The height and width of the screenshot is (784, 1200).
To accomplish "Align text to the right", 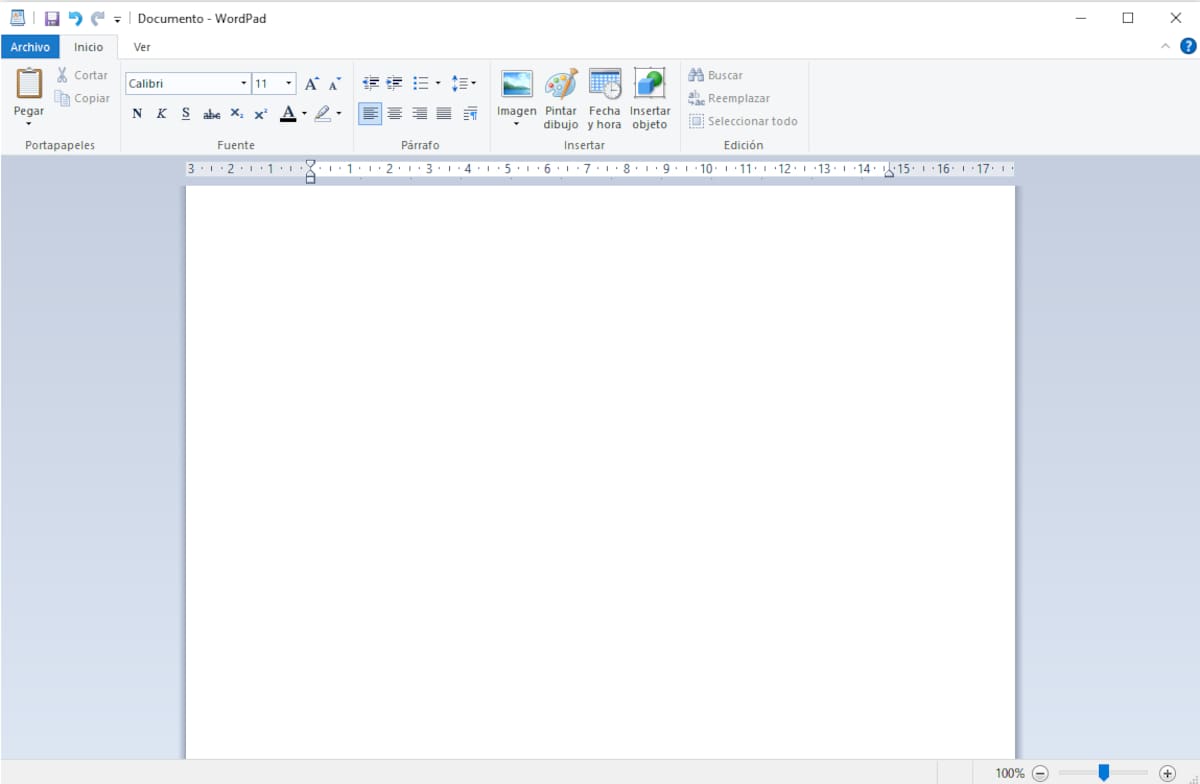I will pyautogui.click(x=420, y=114).
